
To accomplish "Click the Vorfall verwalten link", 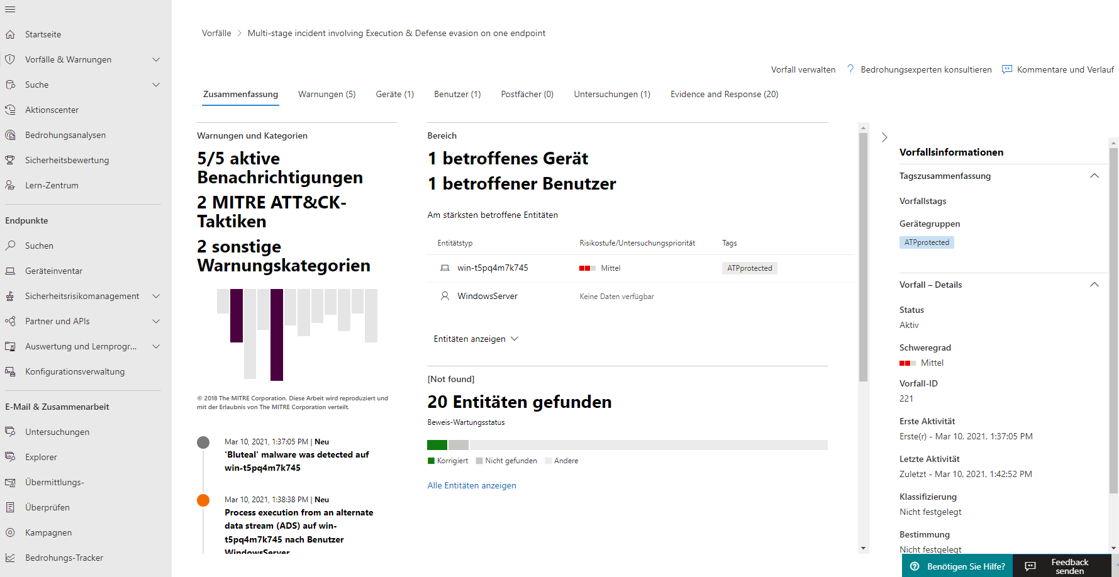I will (806, 69).
